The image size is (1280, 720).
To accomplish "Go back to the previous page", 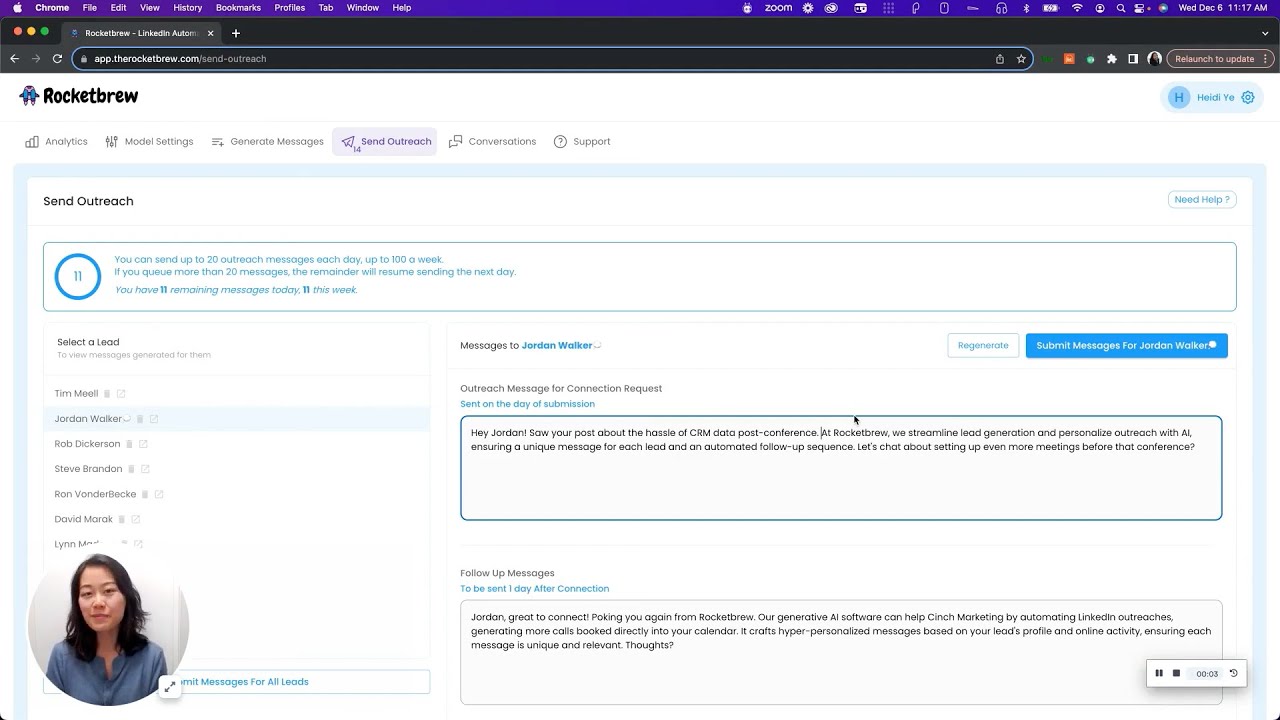I will tap(14, 59).
